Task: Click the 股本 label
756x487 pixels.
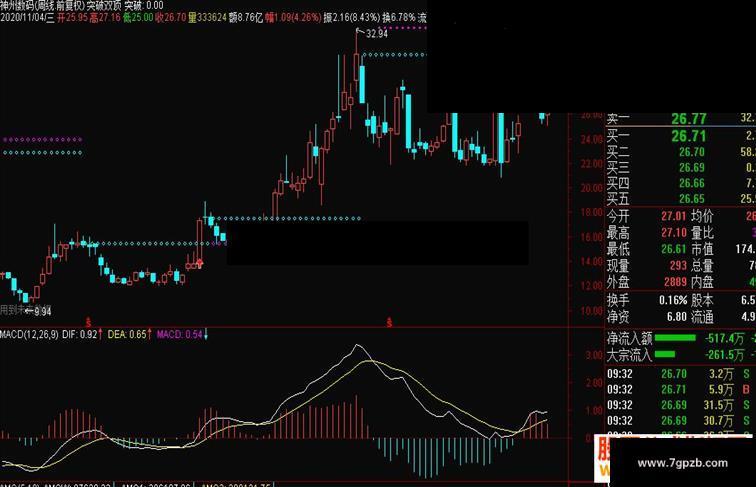Action: (x=702, y=300)
